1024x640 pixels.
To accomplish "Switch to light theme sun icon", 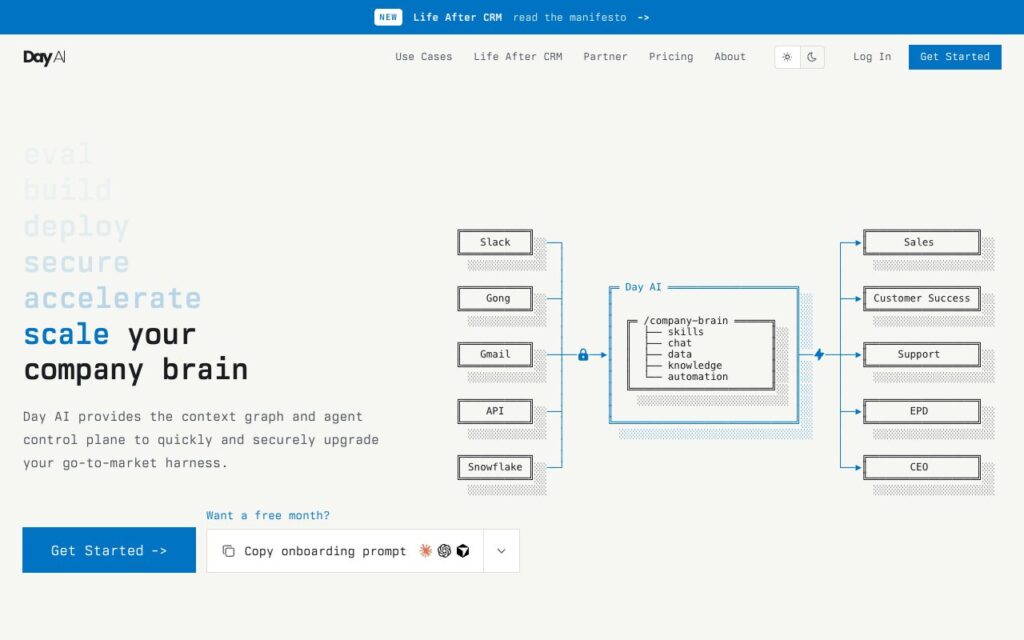I will (787, 57).
